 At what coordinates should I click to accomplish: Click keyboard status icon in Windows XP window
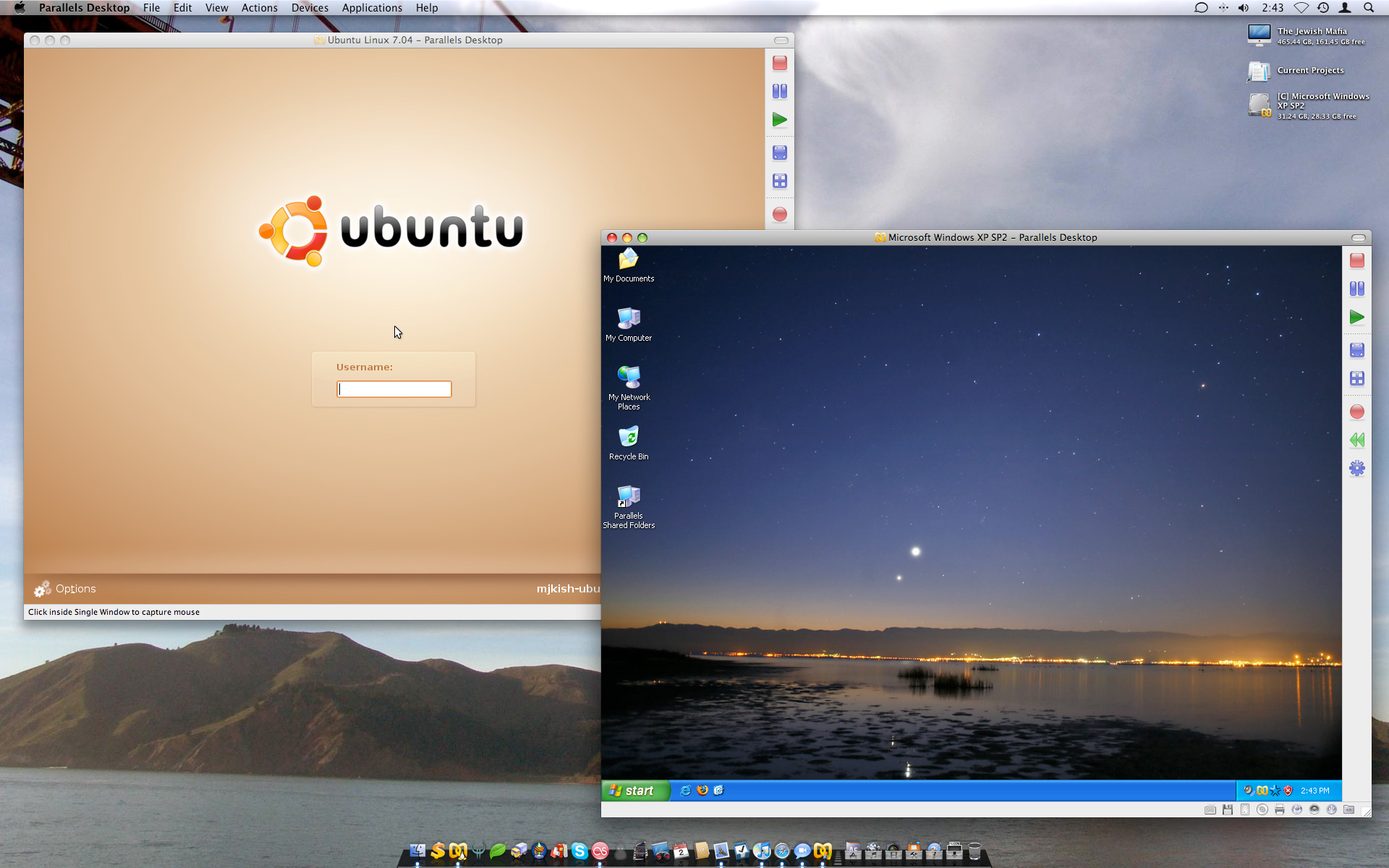(x=1210, y=810)
